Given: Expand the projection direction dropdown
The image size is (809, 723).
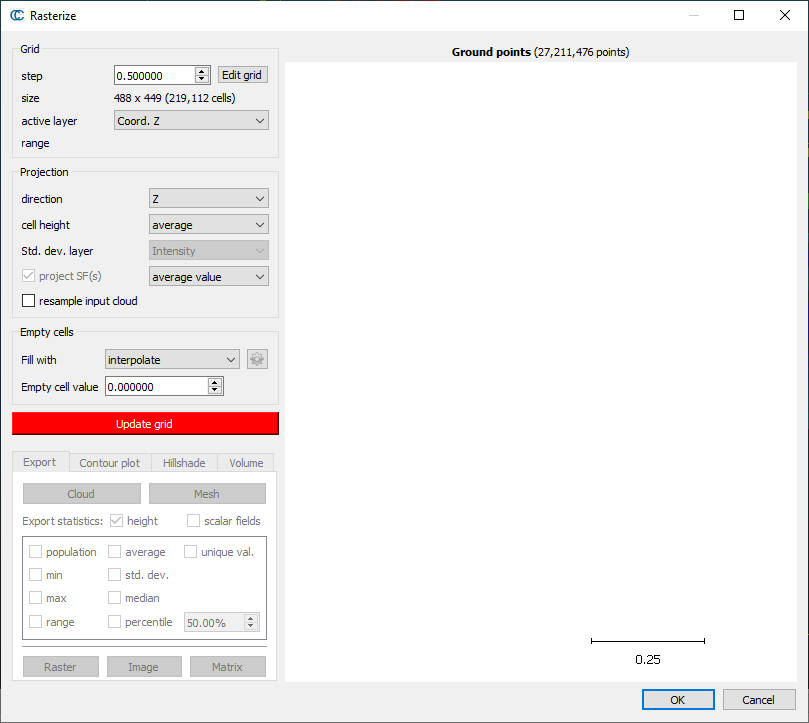Looking at the screenshot, I should (x=208, y=199).
